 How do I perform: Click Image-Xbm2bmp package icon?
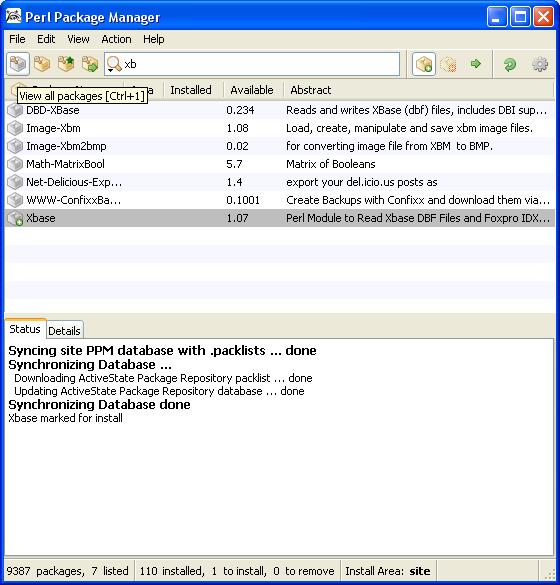pyautogui.click(x=15, y=146)
